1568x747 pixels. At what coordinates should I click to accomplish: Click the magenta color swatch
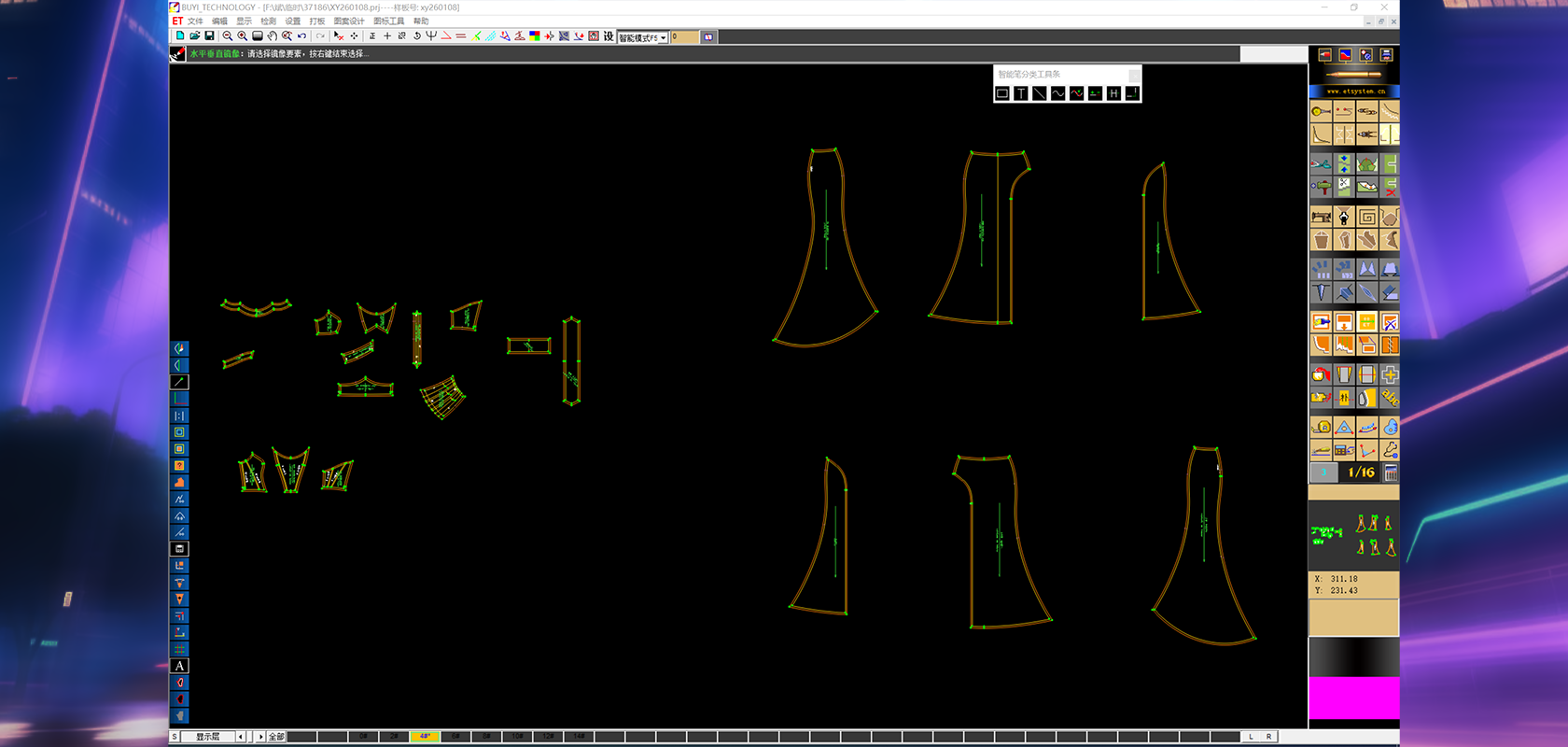coord(1353,698)
